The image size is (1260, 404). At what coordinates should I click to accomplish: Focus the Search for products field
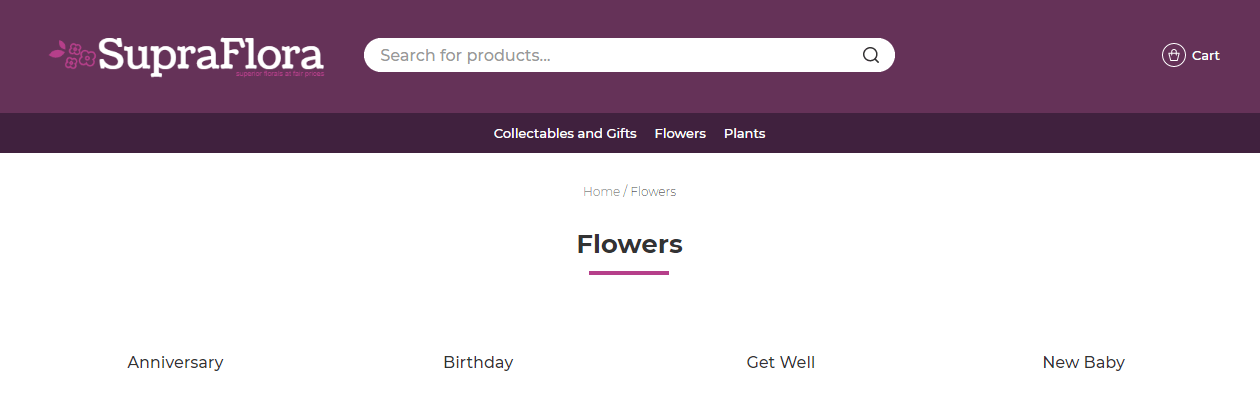629,55
